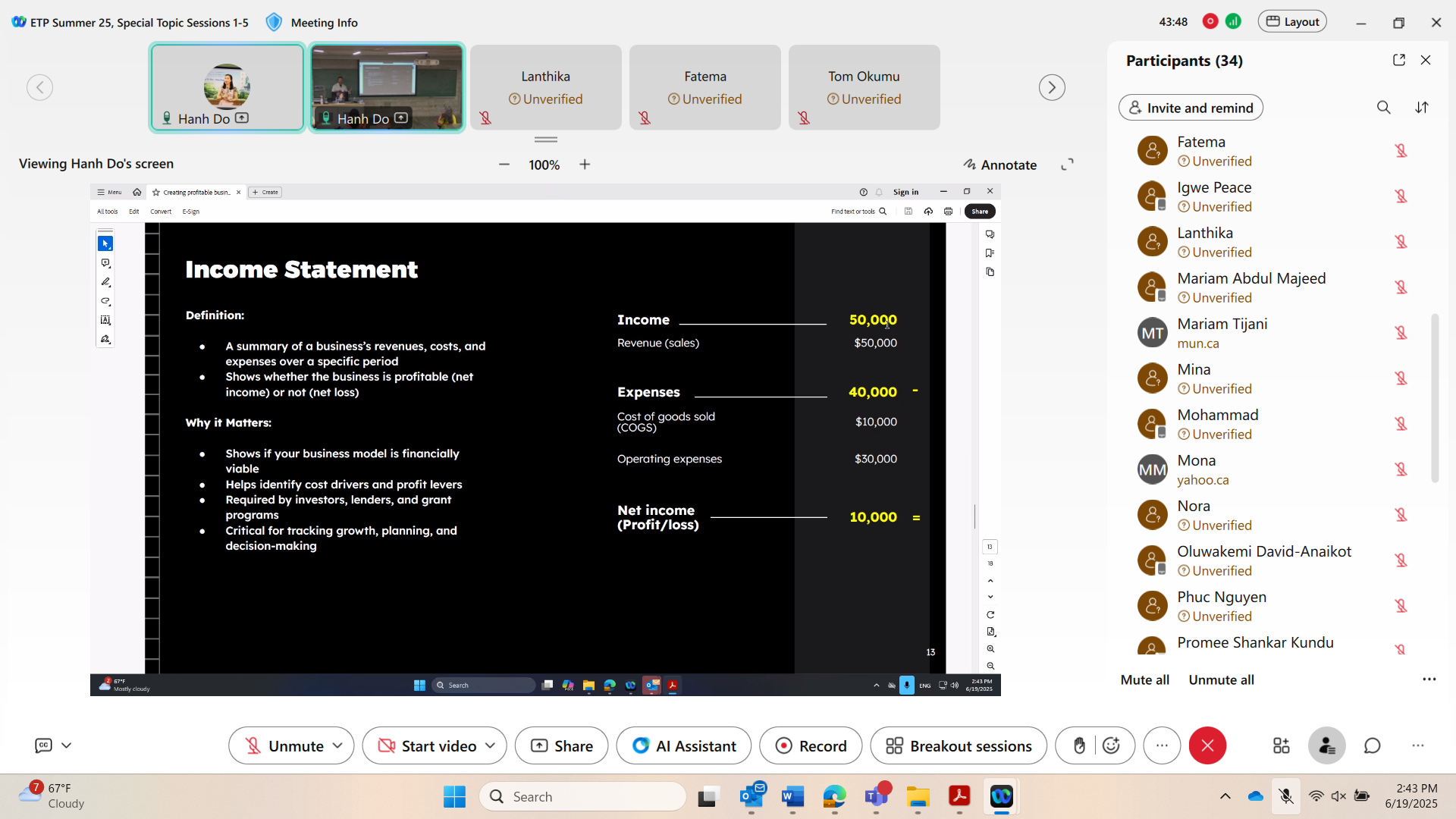The image size is (1456, 819).
Task: Unmute Mariam Abdul Majeed in list
Action: [1401, 287]
